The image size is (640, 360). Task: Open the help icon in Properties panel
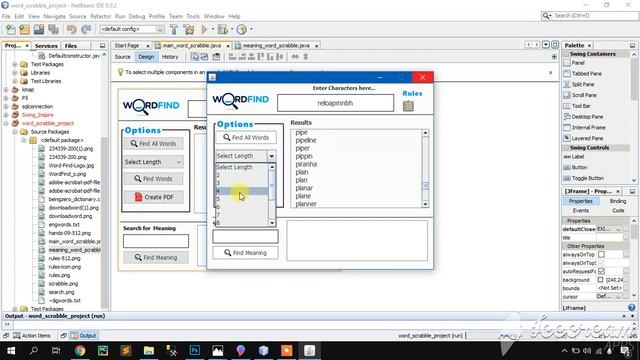pos(631,308)
